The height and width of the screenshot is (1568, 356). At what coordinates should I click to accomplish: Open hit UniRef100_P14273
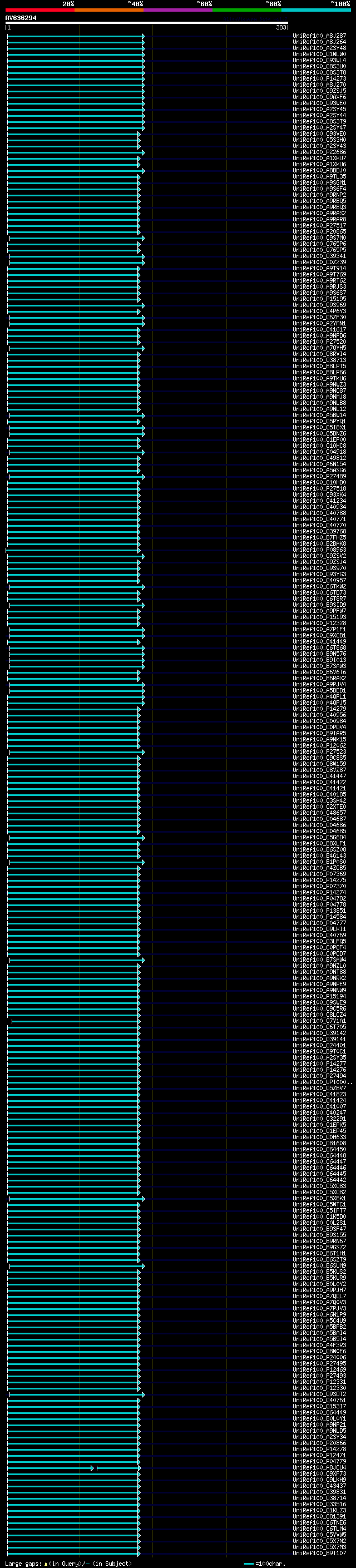[319, 78]
